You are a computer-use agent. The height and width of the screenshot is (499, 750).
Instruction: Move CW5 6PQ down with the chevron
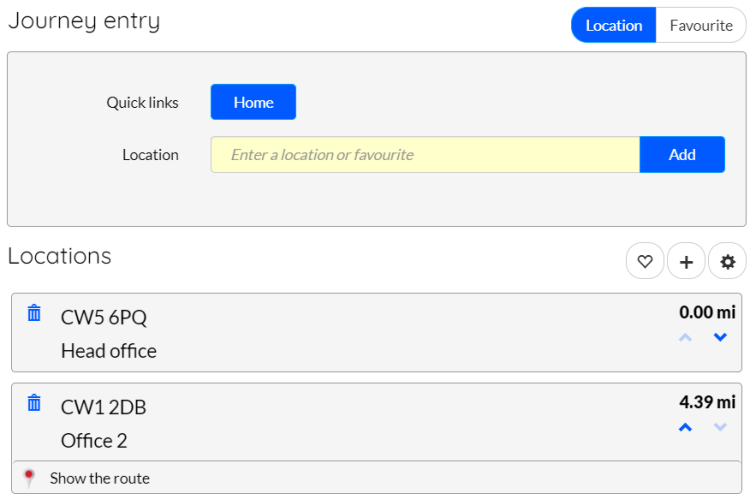coord(720,337)
